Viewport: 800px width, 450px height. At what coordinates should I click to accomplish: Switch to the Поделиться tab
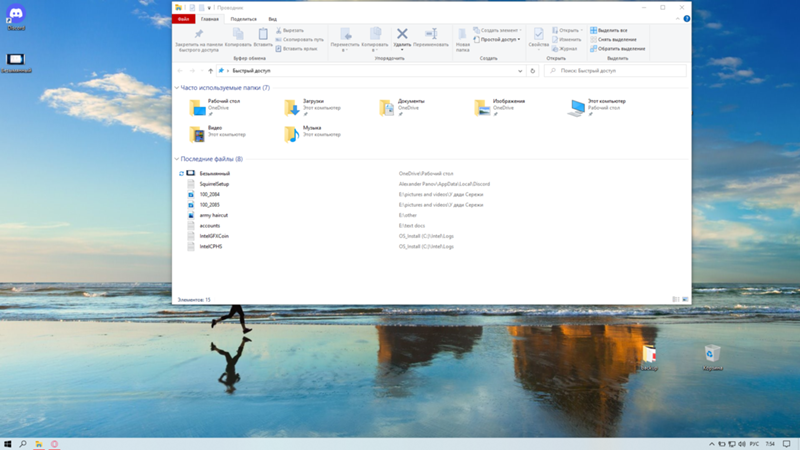click(243, 19)
